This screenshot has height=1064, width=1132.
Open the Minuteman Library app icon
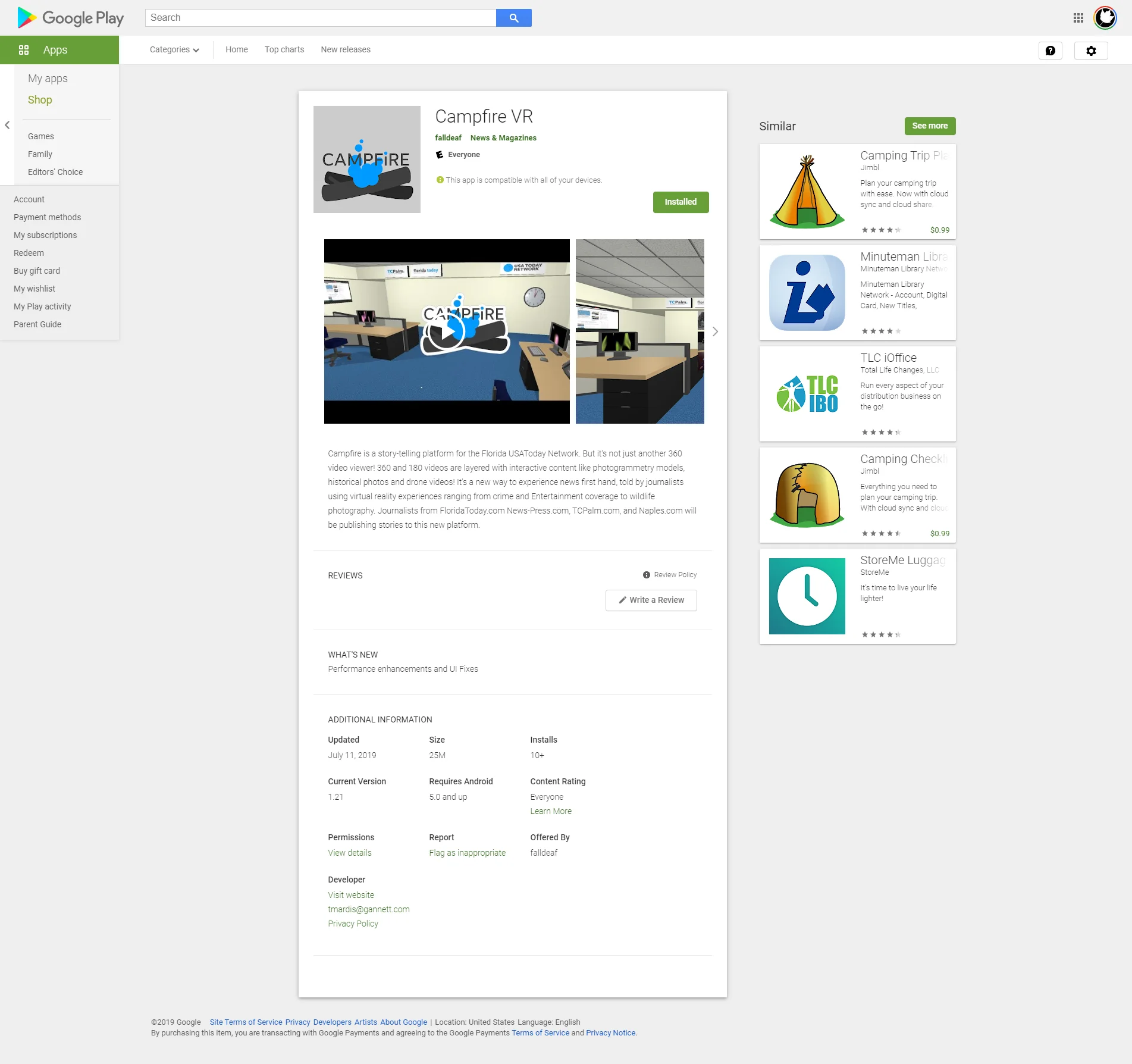coord(807,293)
